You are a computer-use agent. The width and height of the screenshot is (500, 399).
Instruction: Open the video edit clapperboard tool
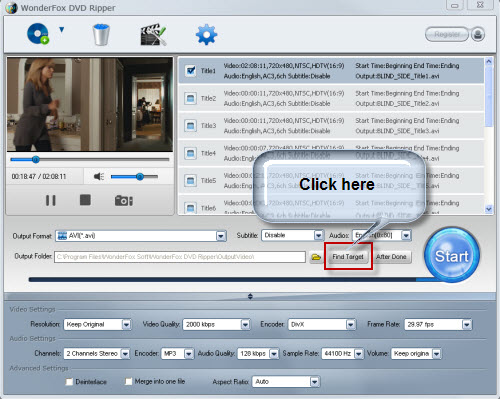tap(153, 34)
